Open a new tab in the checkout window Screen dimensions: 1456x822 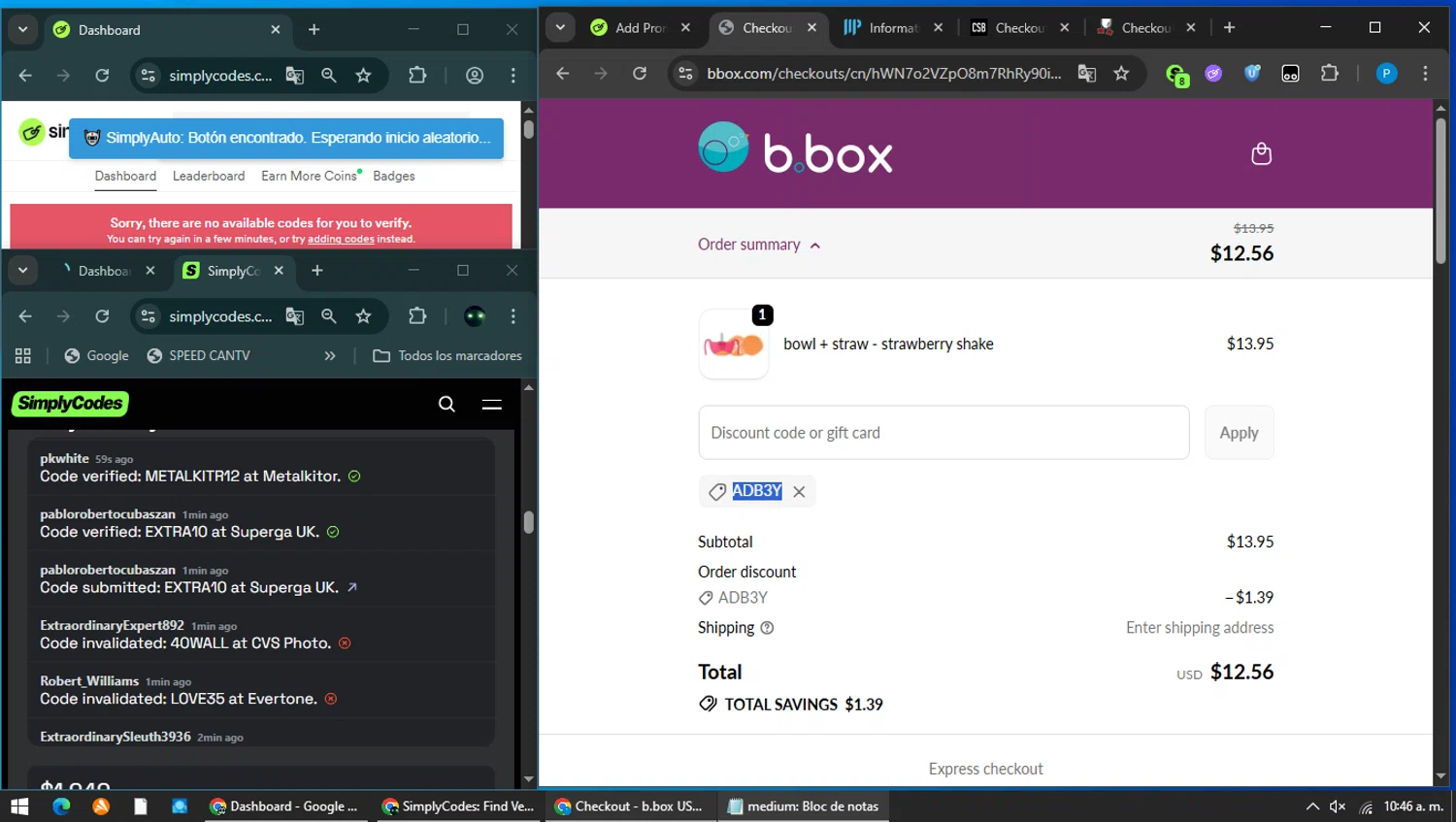1230,28
